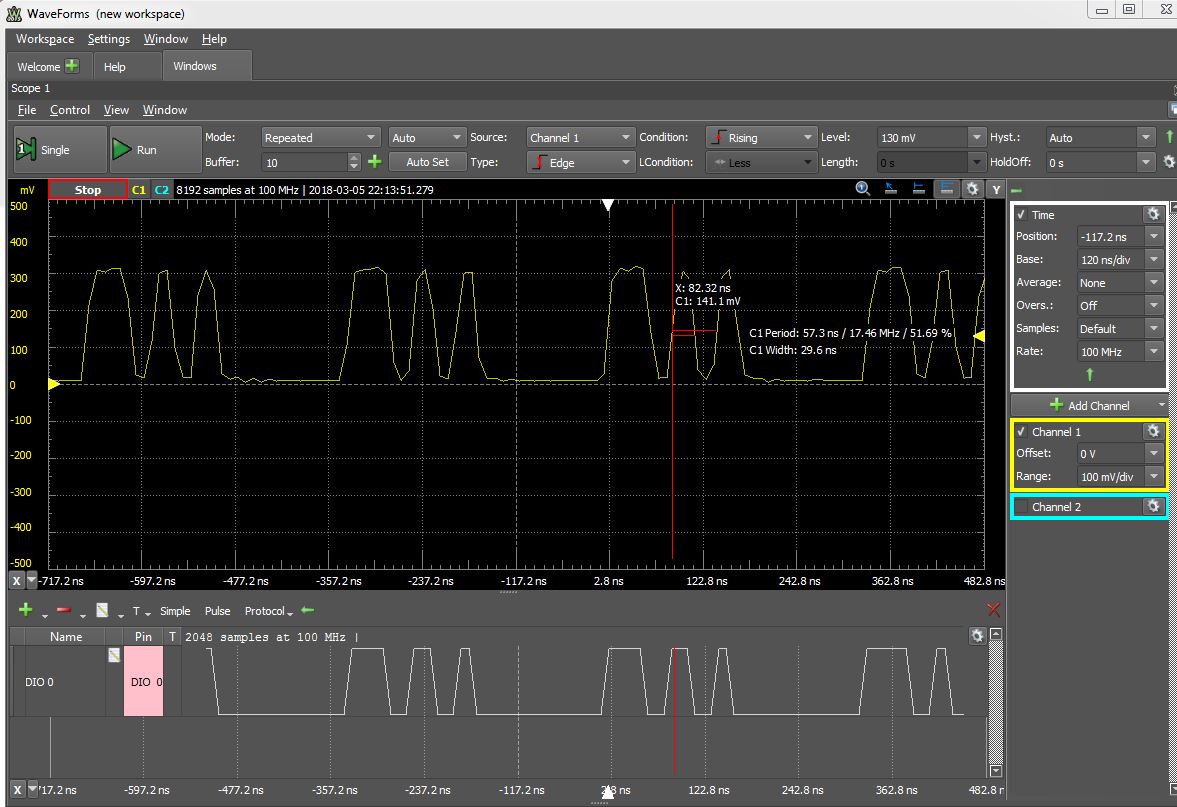This screenshot has height=807, width=1177.
Task: Open the Scope Control menu
Action: 70,110
